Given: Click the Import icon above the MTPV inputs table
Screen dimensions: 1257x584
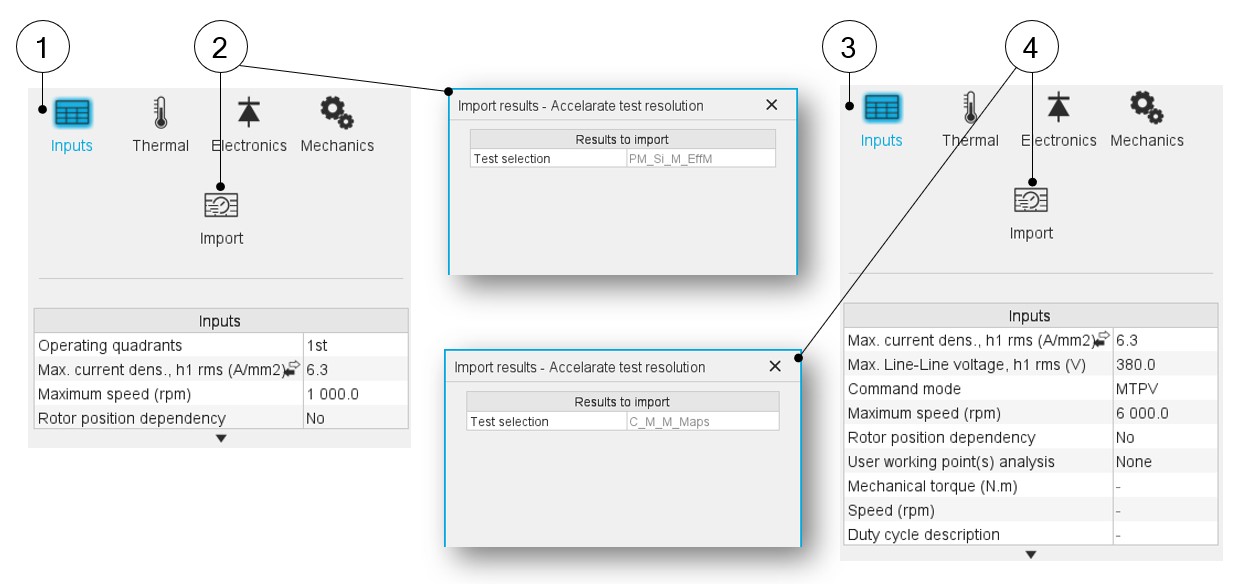Looking at the screenshot, I should tap(1031, 200).
